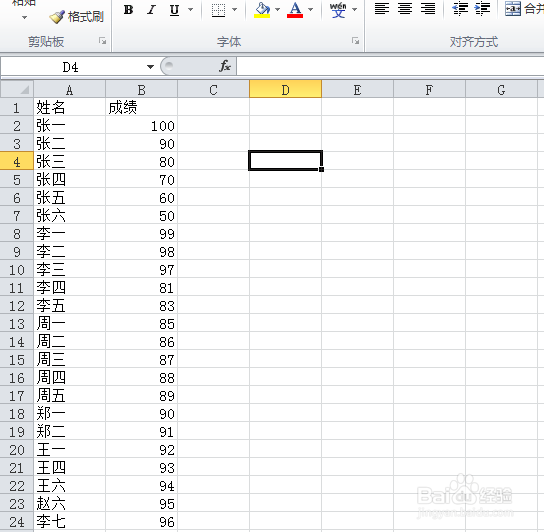Select row 1 header

[17, 107]
